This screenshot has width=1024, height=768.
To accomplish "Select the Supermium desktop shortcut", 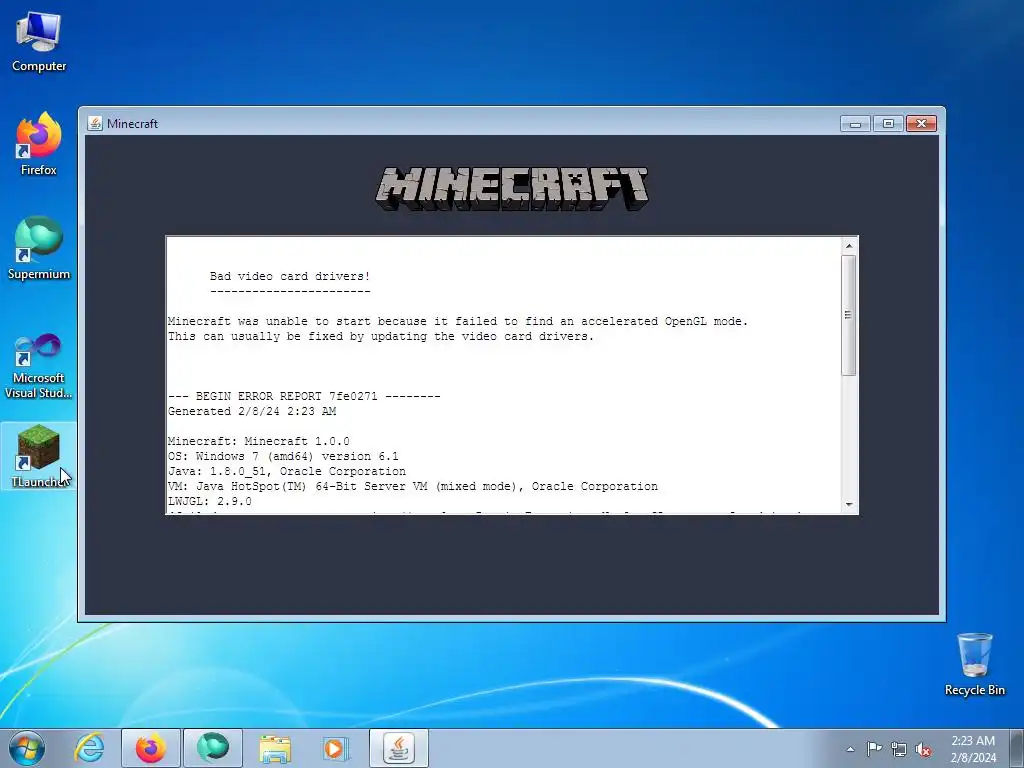I will tap(39, 249).
